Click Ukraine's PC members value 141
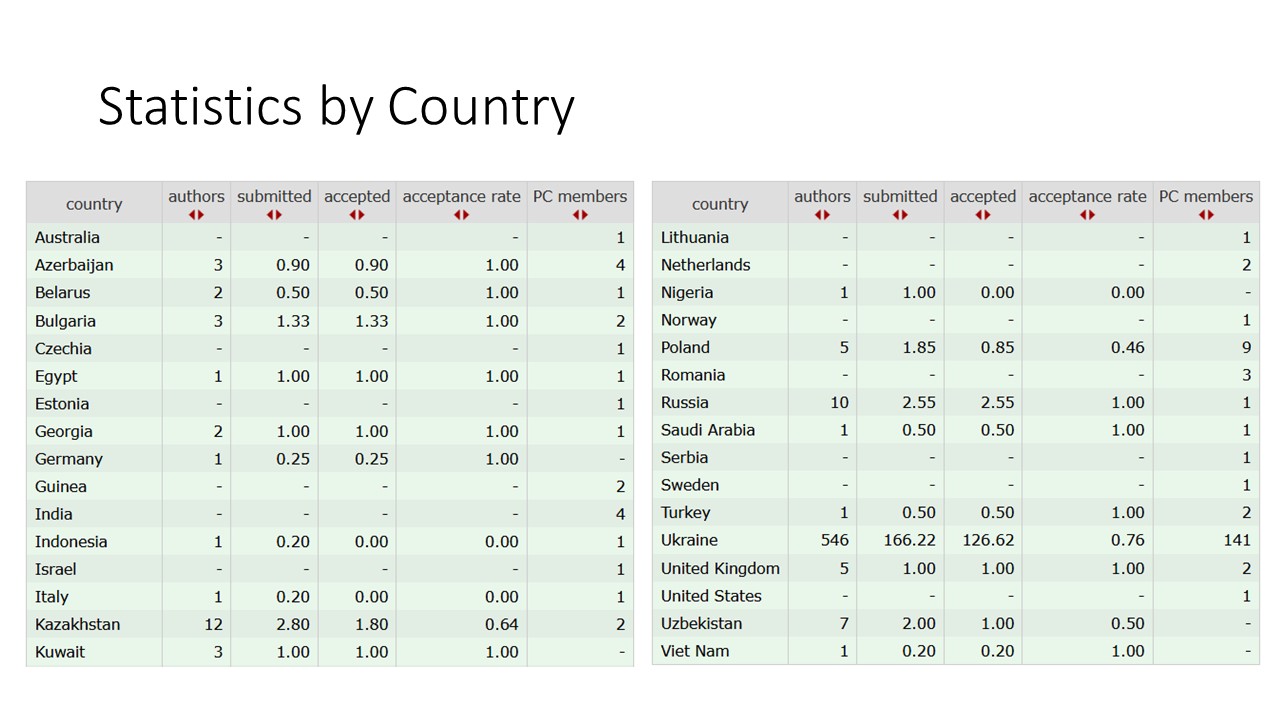1280x720 pixels. click(x=1237, y=540)
